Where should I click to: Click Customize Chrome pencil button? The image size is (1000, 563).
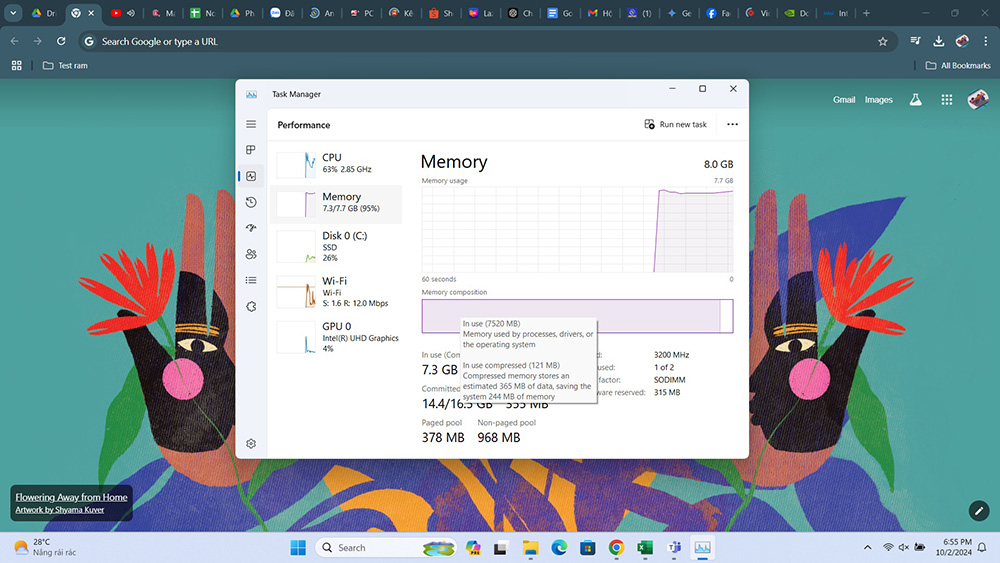pos(979,510)
